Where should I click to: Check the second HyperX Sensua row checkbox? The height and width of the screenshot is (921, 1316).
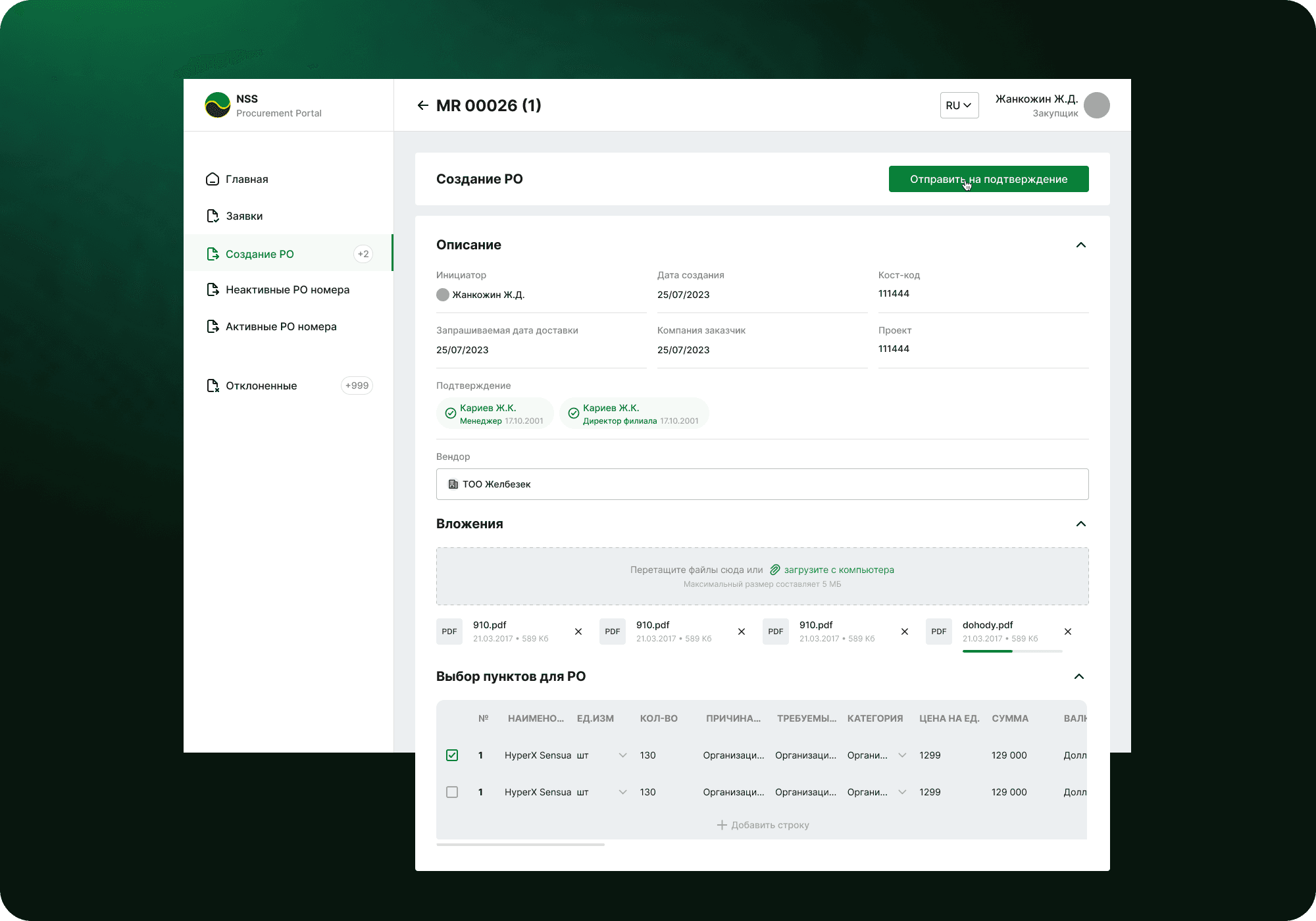[452, 792]
